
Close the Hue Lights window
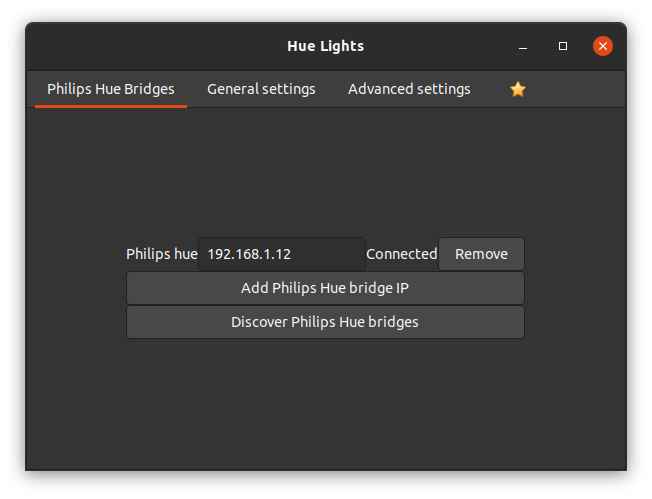coord(603,46)
